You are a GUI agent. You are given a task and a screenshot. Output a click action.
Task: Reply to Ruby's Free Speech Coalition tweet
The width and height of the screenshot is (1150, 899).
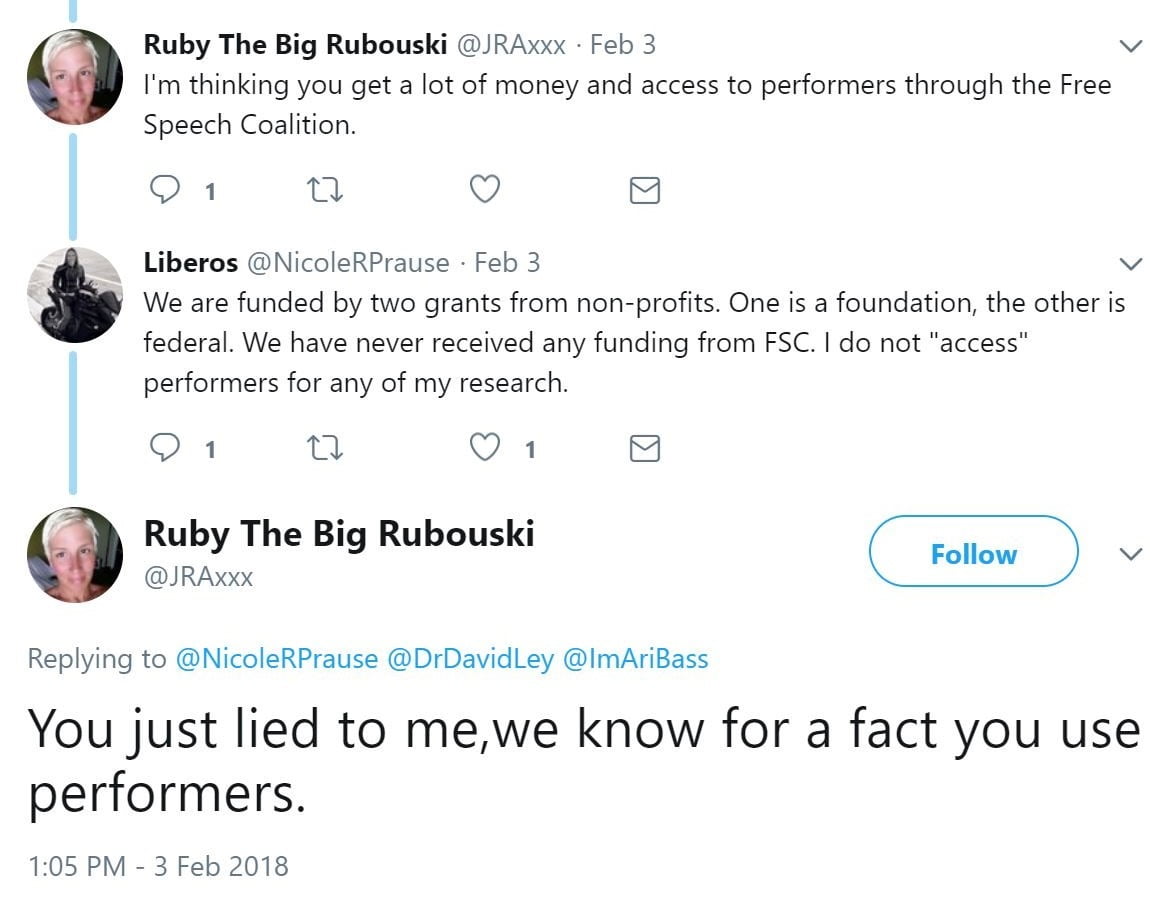coord(164,189)
